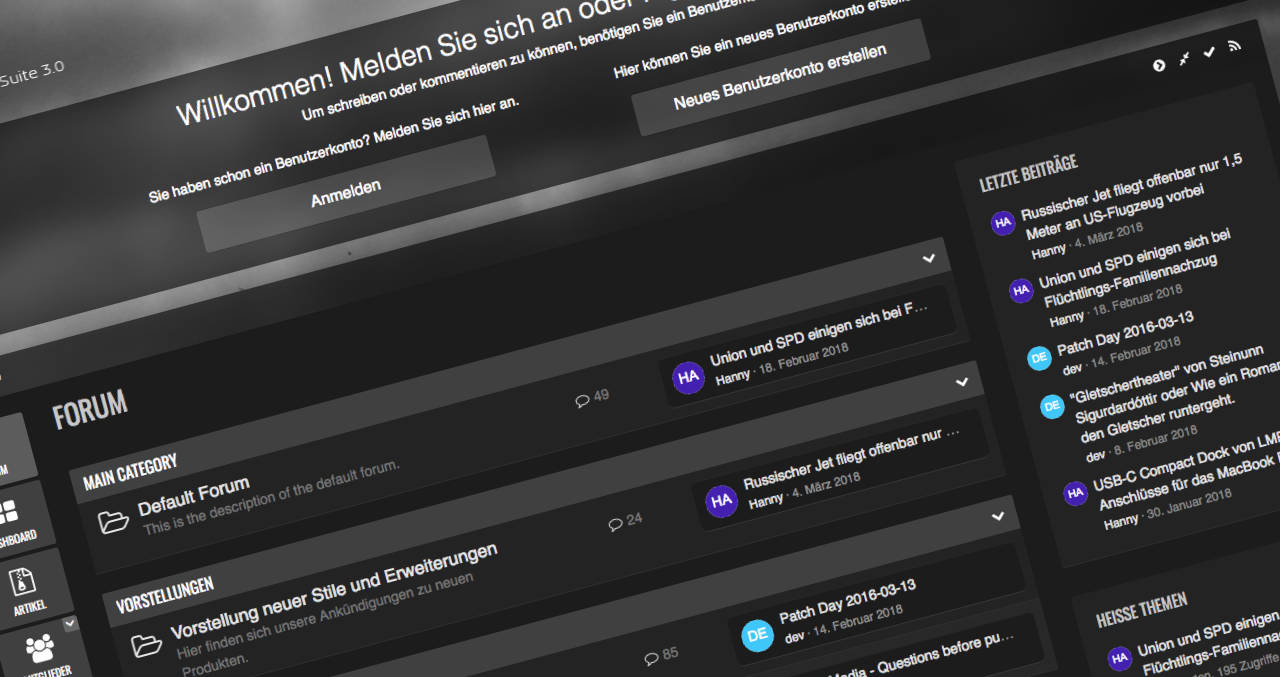
Task: Click author Hanny dated 18. Februar 2018 in forum list
Action: [x=732, y=377]
